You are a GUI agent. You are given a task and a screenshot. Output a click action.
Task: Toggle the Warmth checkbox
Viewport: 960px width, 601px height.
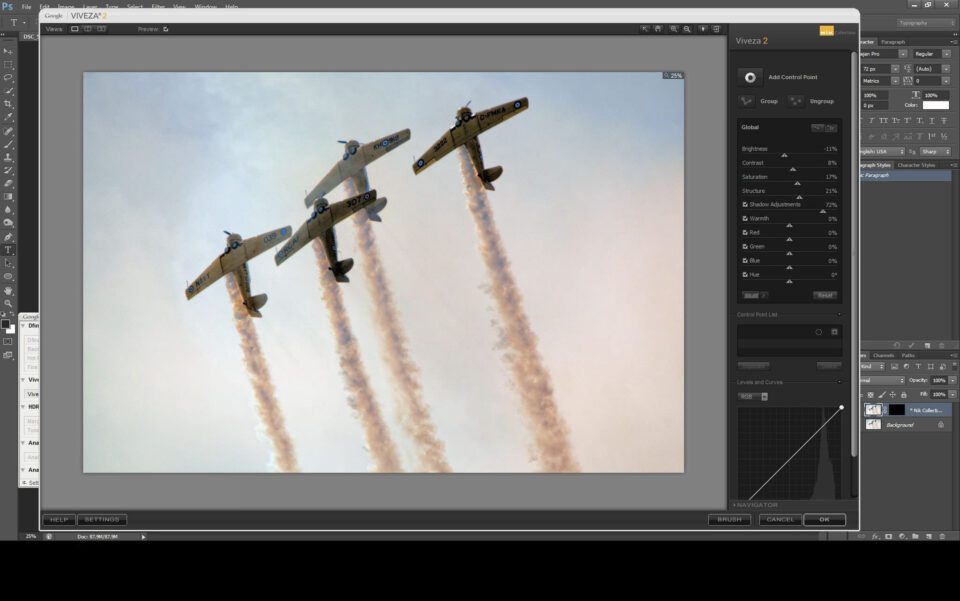pyautogui.click(x=745, y=218)
